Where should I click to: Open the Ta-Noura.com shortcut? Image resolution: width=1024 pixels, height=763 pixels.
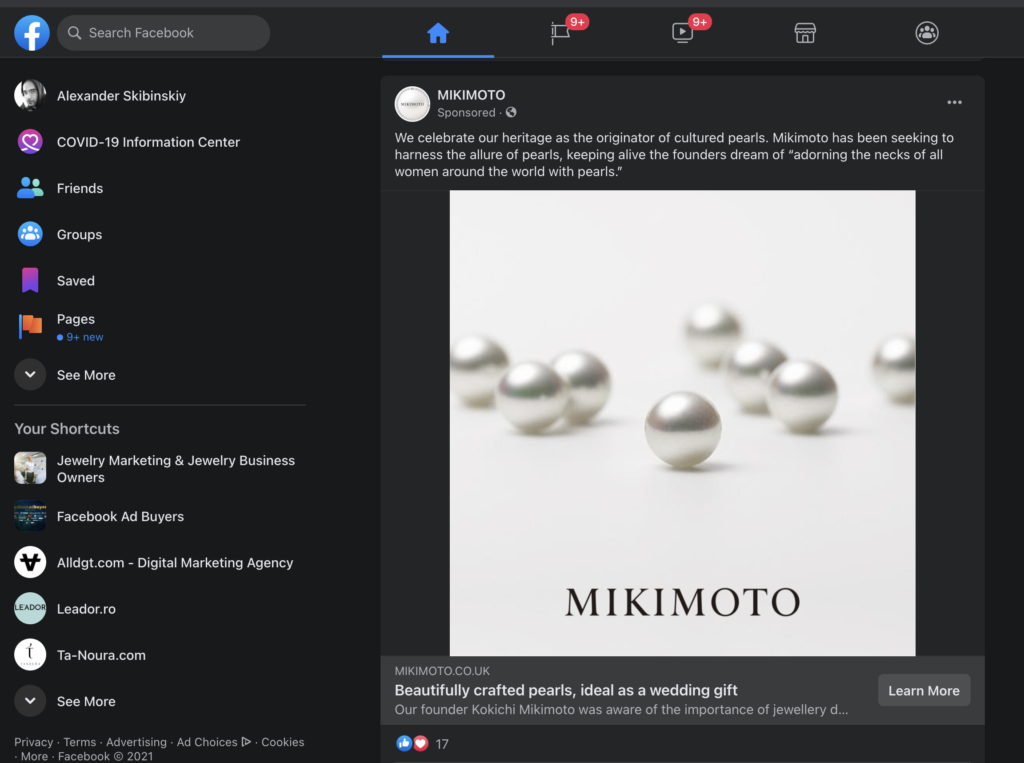101,655
